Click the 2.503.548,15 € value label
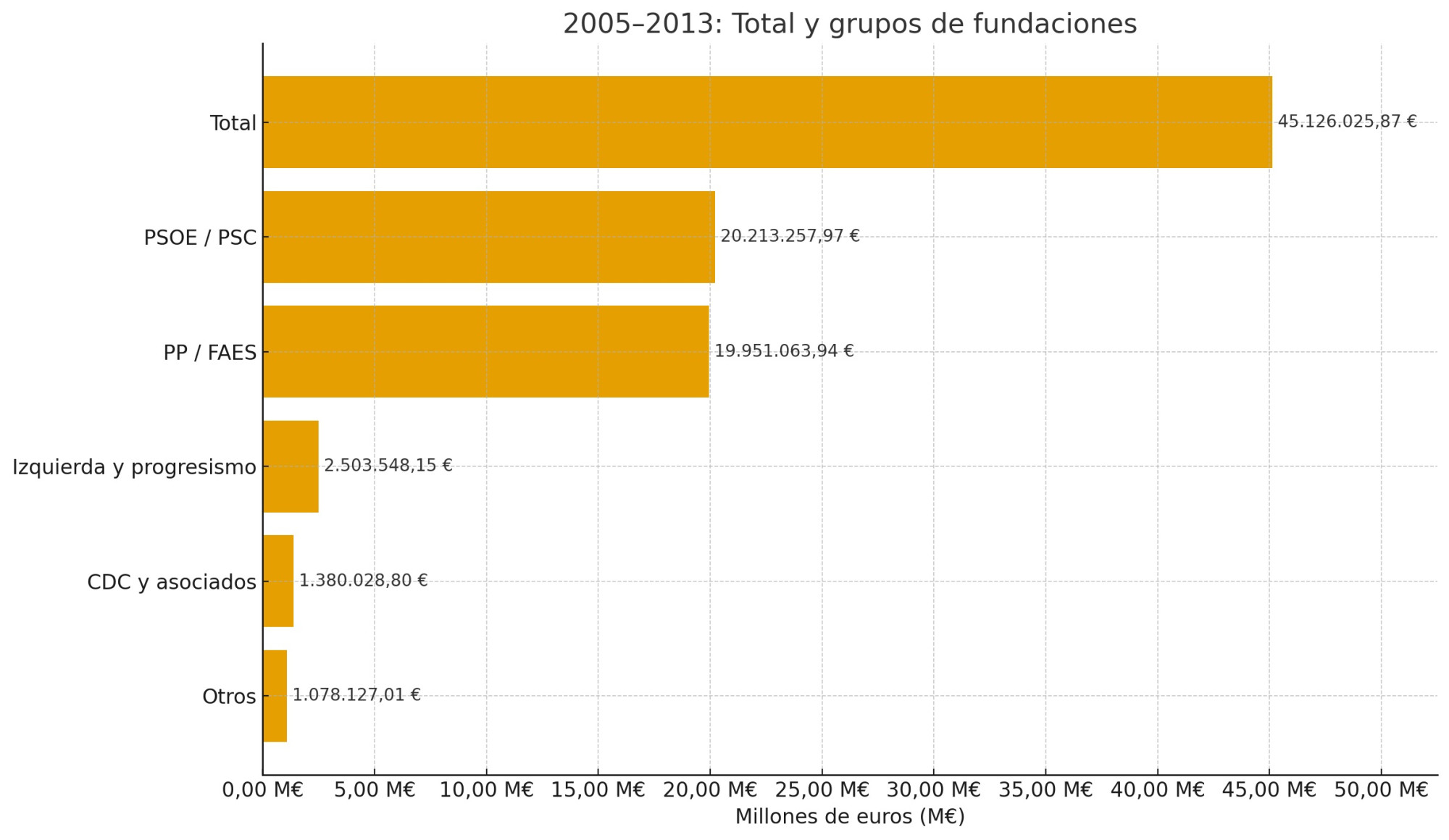Screen dimensions: 1449x840 point(388,466)
